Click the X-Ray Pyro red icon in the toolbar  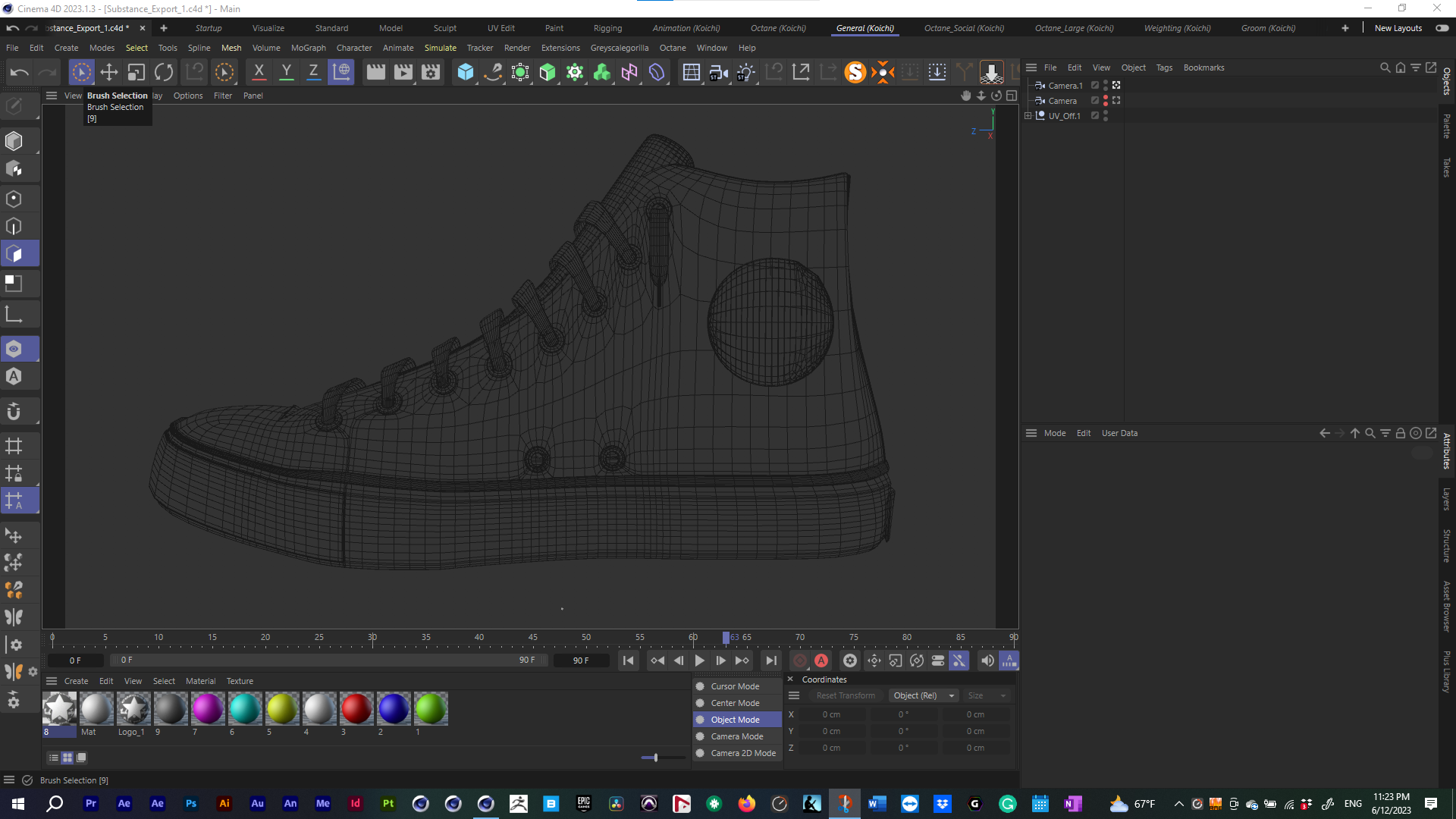tap(882, 71)
